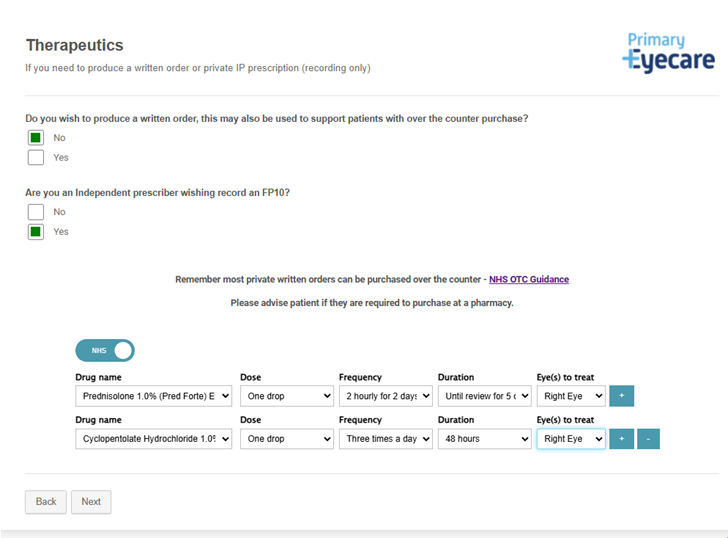Viewport: 728px width, 538px height.
Task: Remove the Cyclopentolate drug row
Action: pos(647,439)
